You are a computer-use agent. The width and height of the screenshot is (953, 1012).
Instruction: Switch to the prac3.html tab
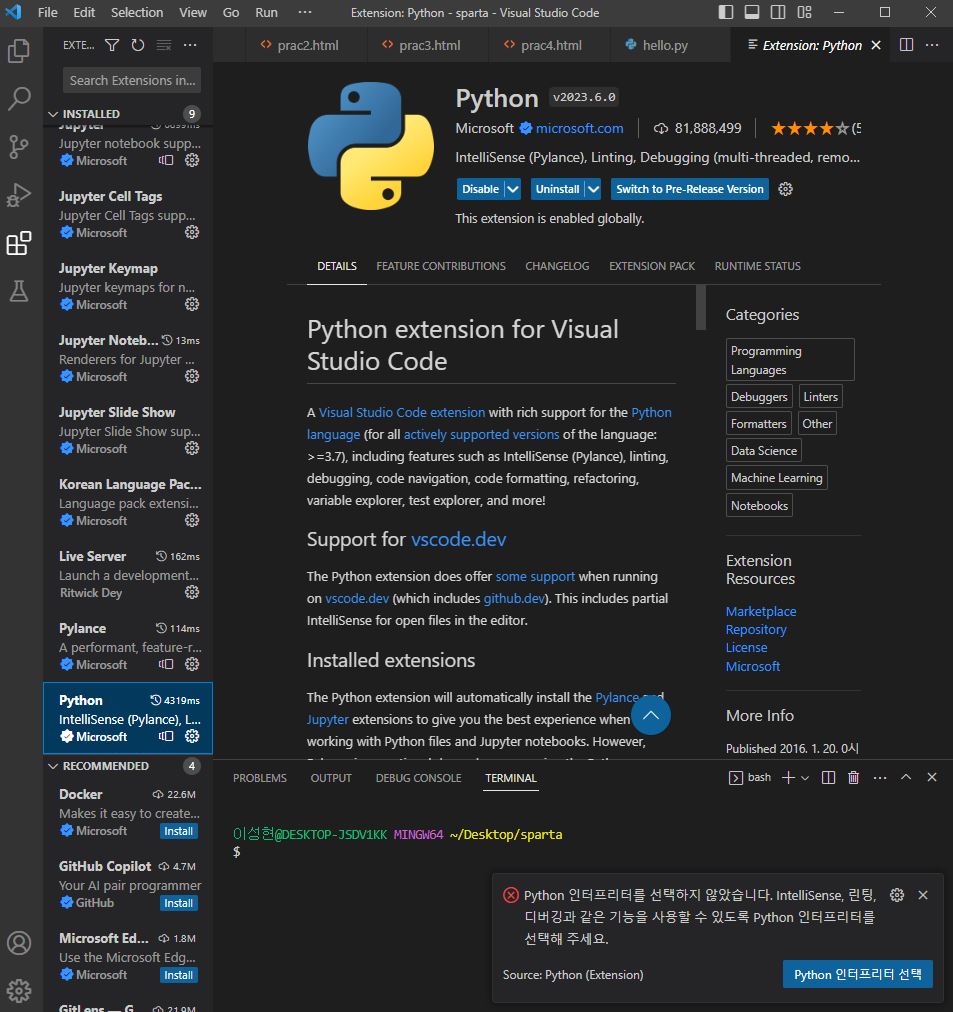click(x=428, y=45)
